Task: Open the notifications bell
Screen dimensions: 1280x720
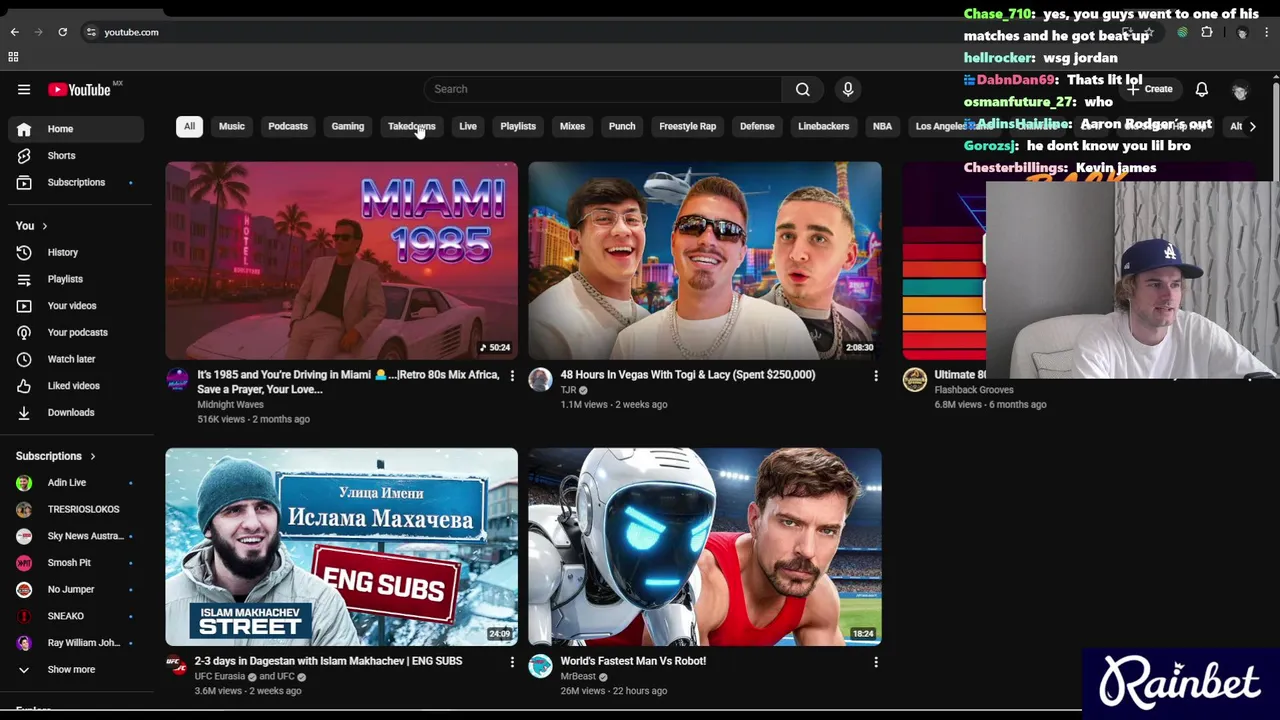Action: coord(1202,89)
